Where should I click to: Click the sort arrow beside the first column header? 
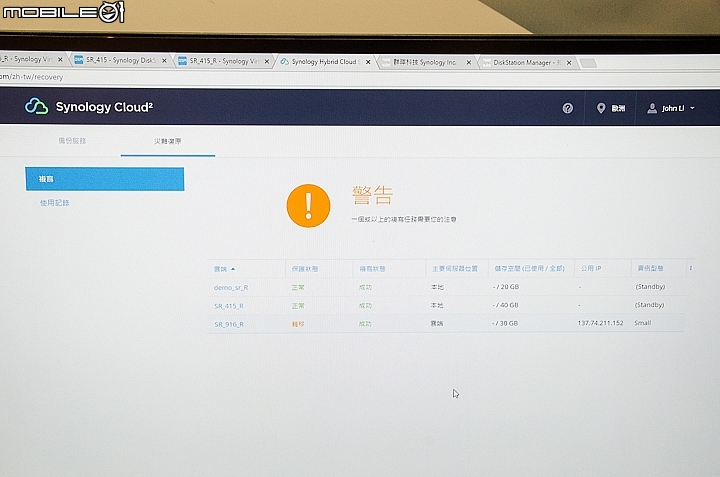pyautogui.click(x=233, y=269)
